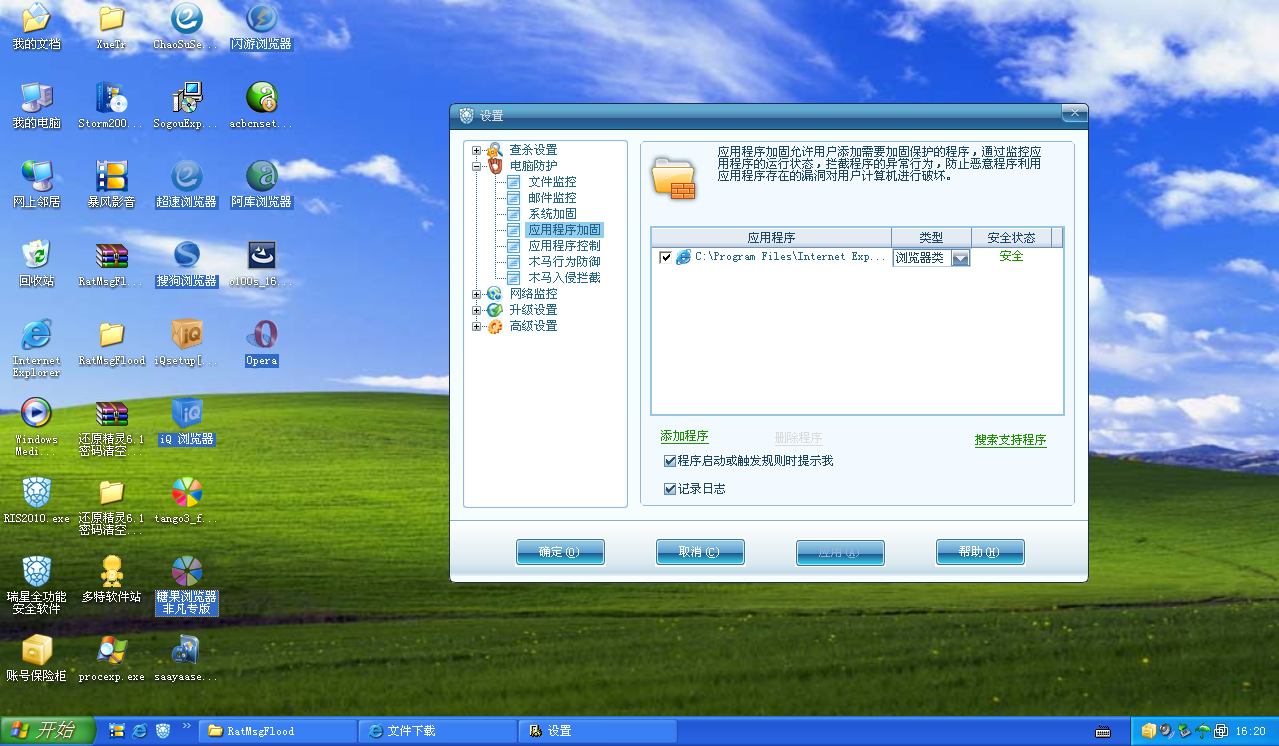Screen dimensions: 1279x746
Task: Select iQsetup installer desktop icon
Action: tap(186, 342)
